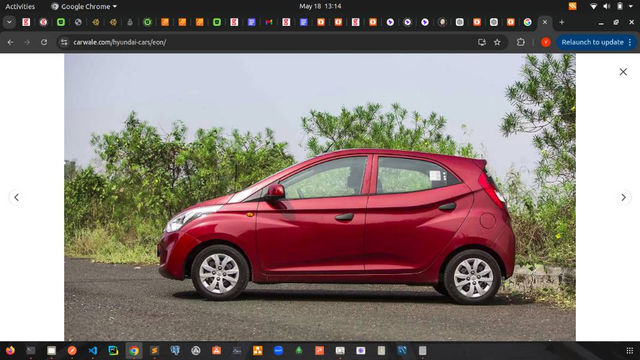Viewport: 640px width, 360px height.
Task: Reload the carwale page
Action: point(44,42)
